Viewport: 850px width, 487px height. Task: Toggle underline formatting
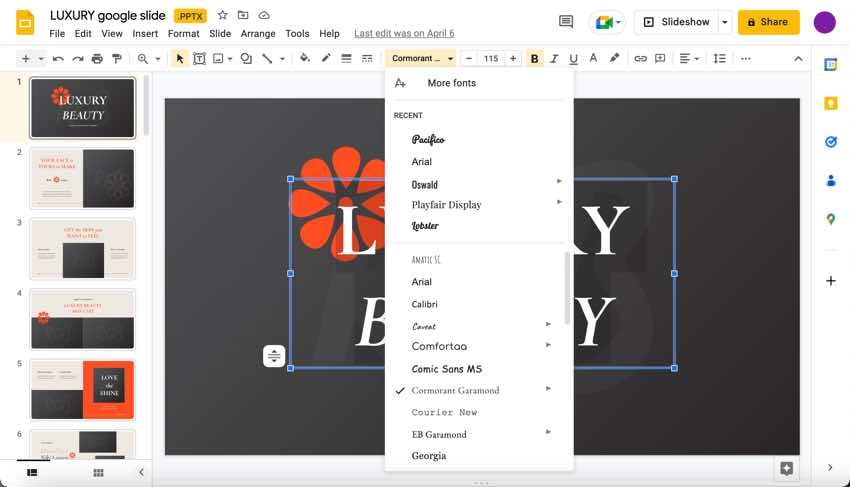(574, 59)
